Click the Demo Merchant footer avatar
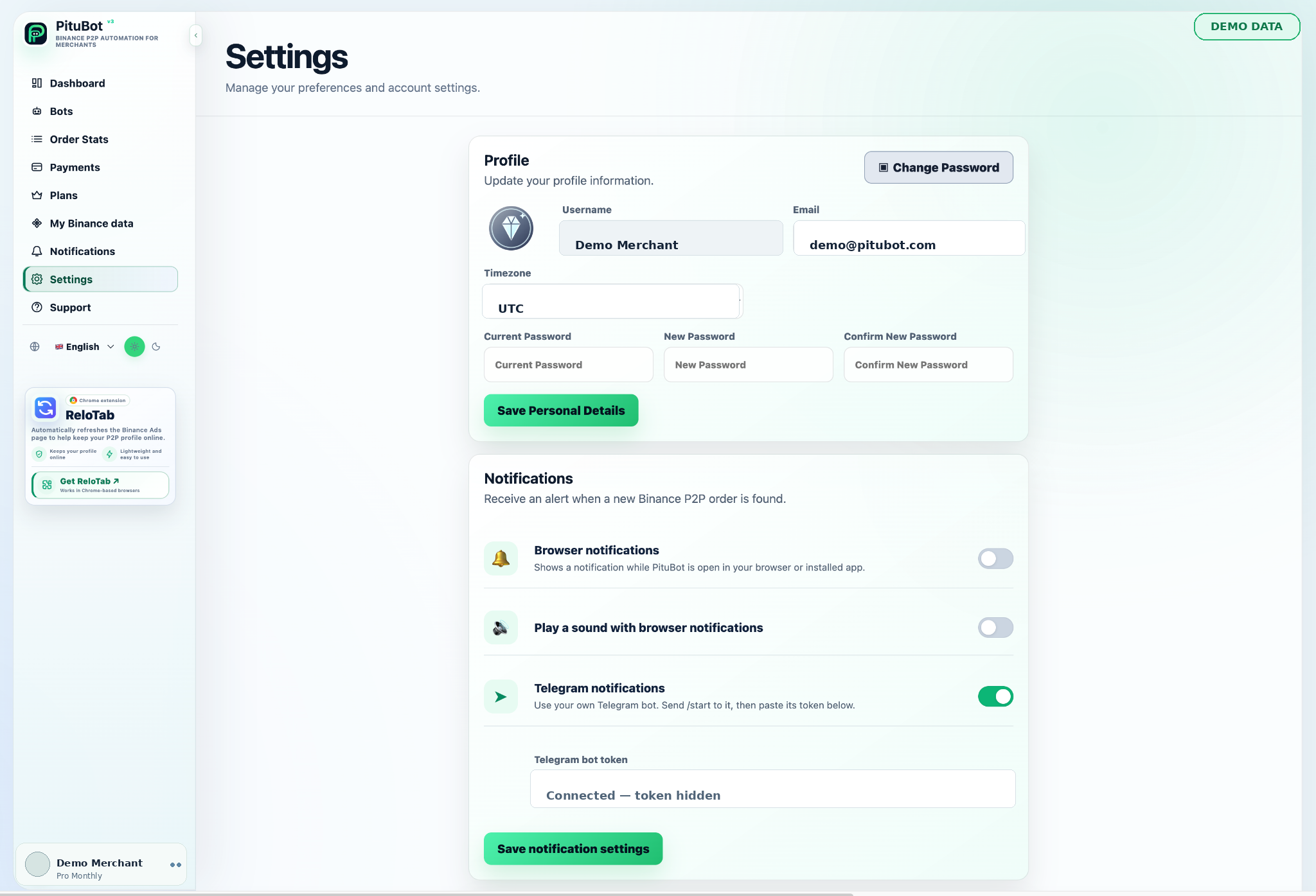 point(37,865)
